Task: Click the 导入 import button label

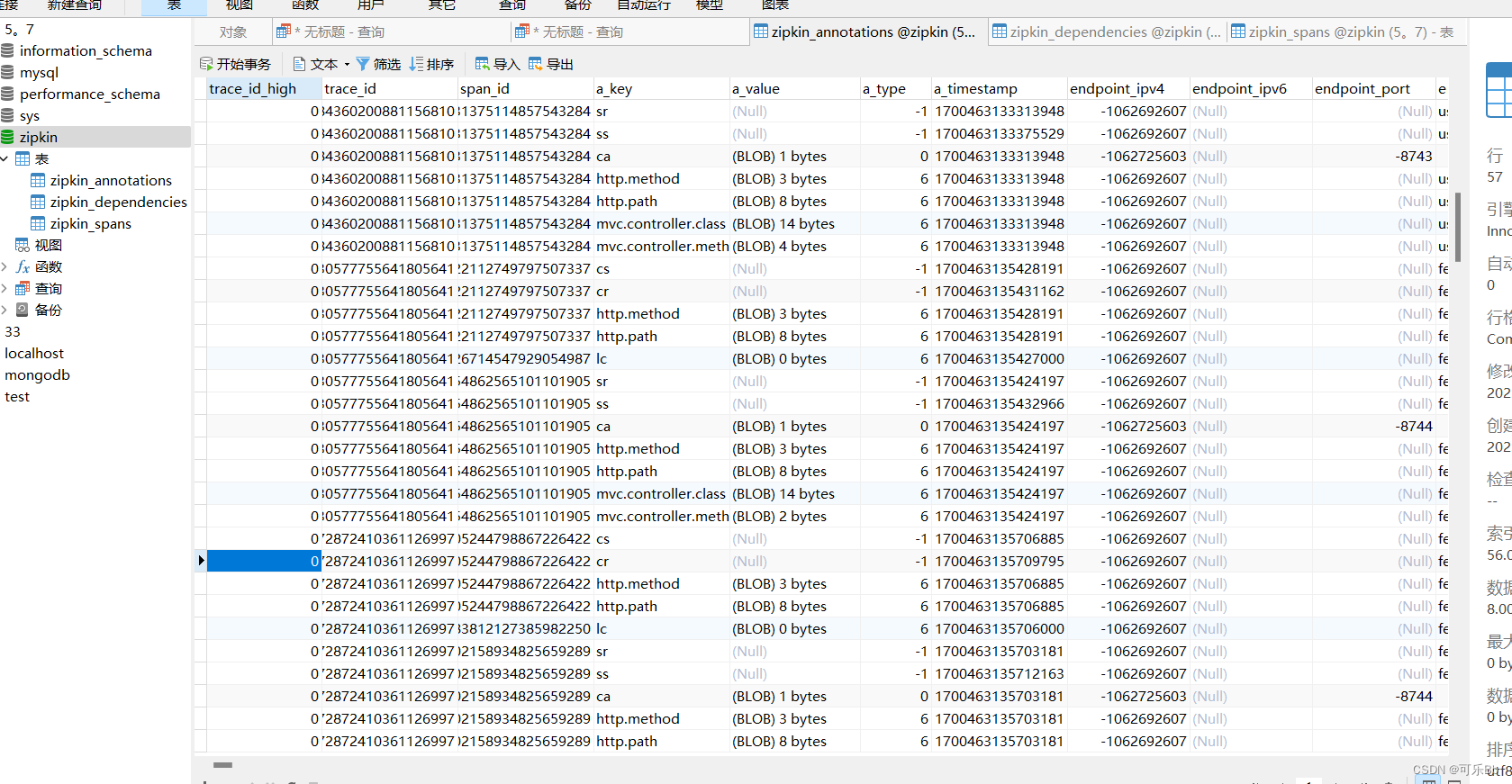Action: pos(506,64)
